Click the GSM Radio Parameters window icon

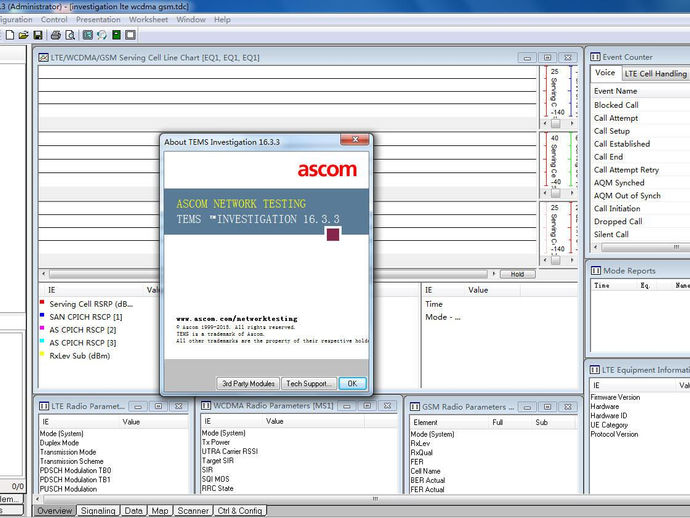point(415,407)
